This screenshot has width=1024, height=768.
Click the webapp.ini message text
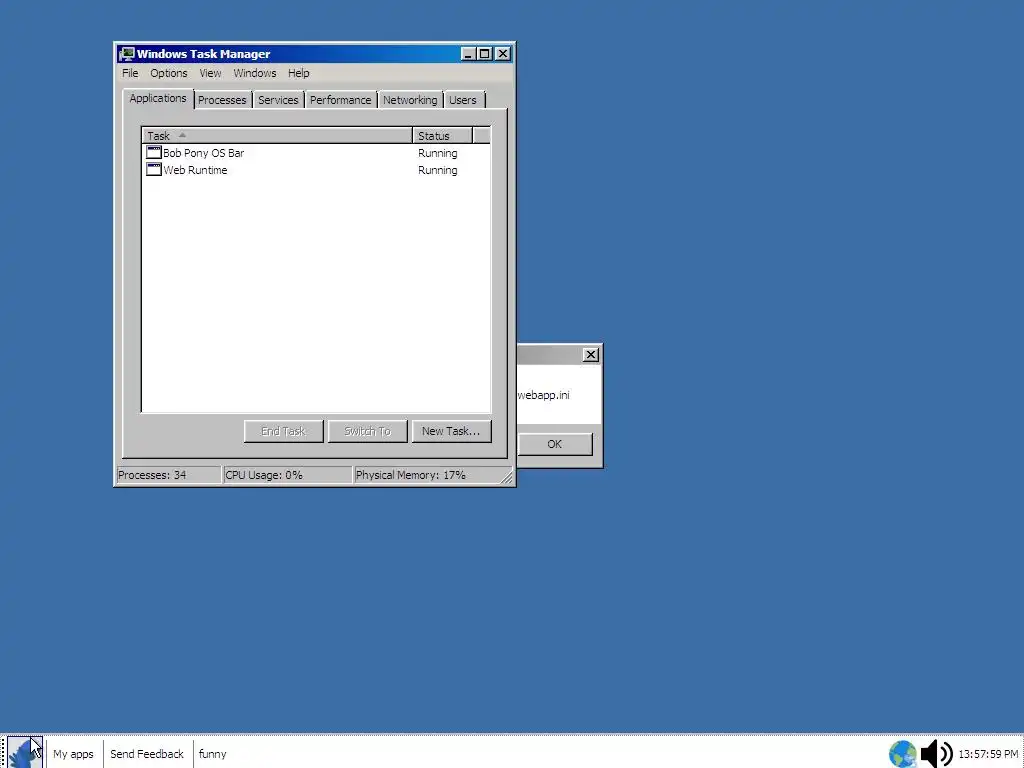click(x=543, y=395)
